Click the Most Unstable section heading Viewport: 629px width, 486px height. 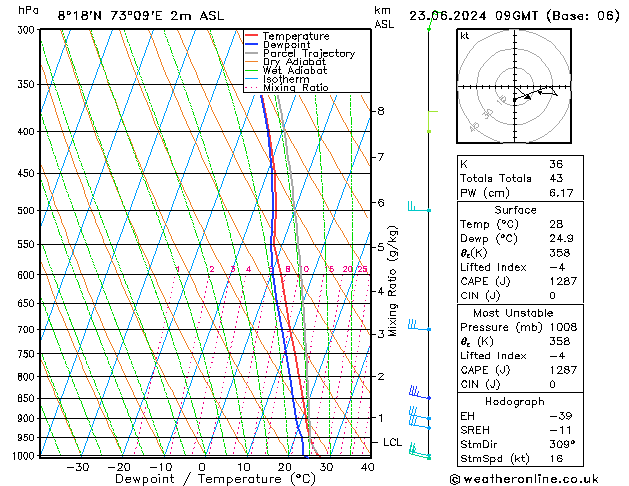[513, 313]
